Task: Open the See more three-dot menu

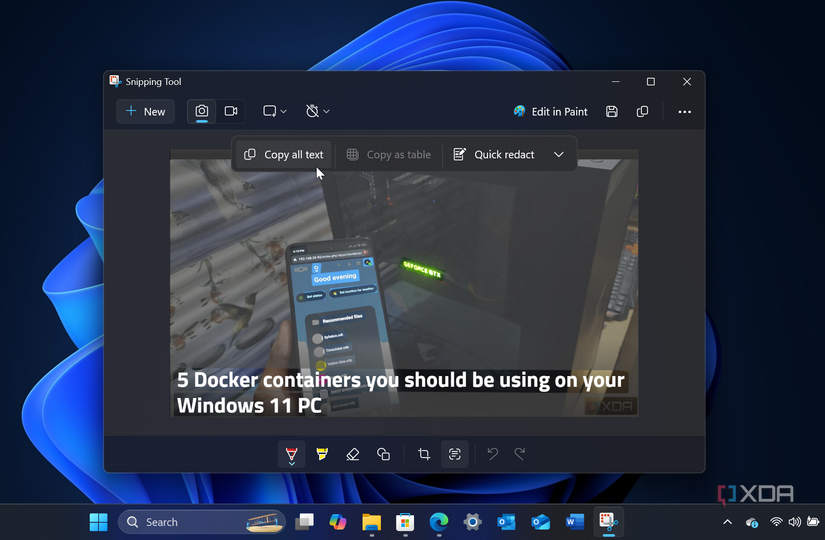Action: (x=684, y=112)
